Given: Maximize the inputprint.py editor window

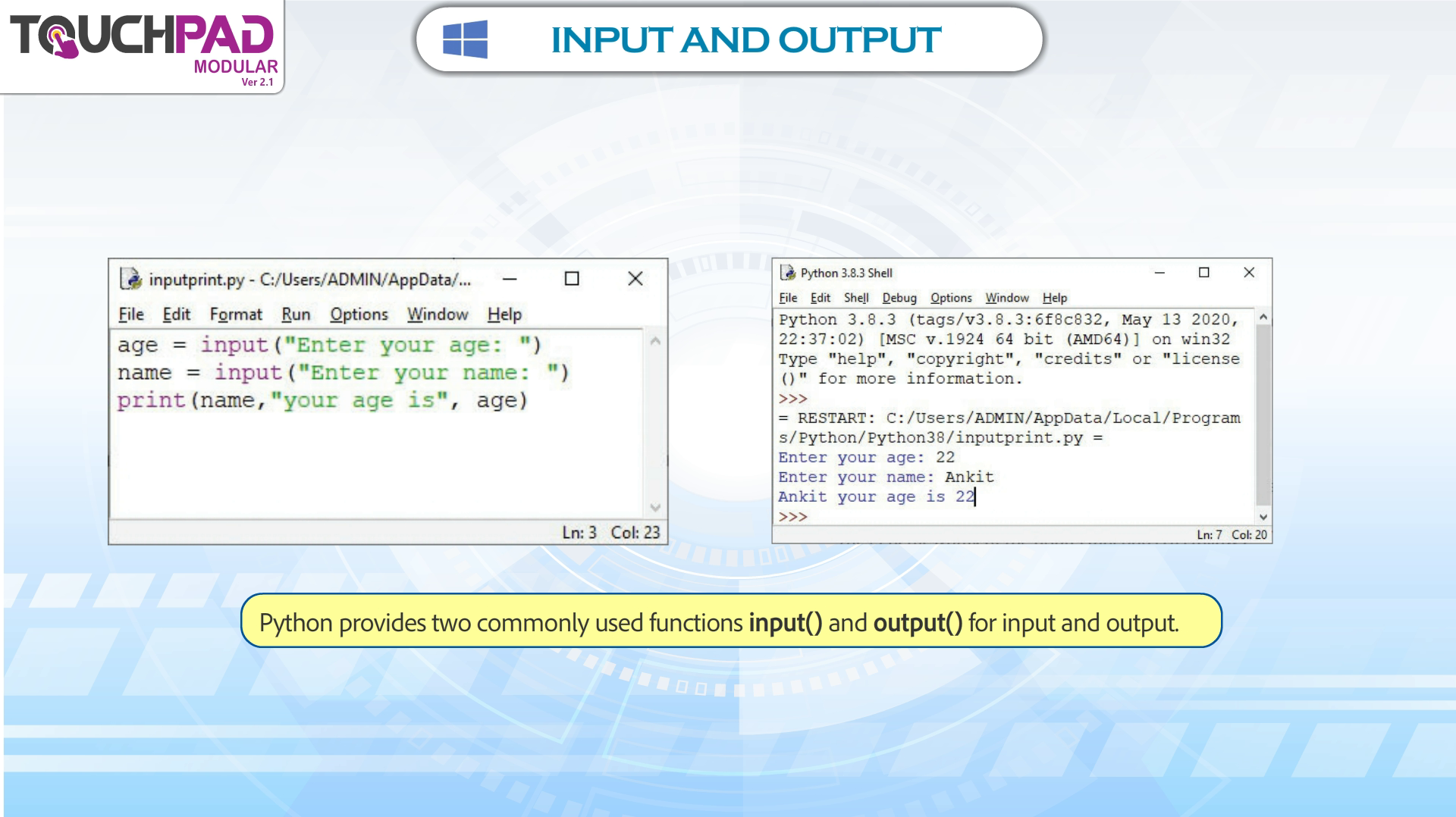Looking at the screenshot, I should click(x=572, y=279).
